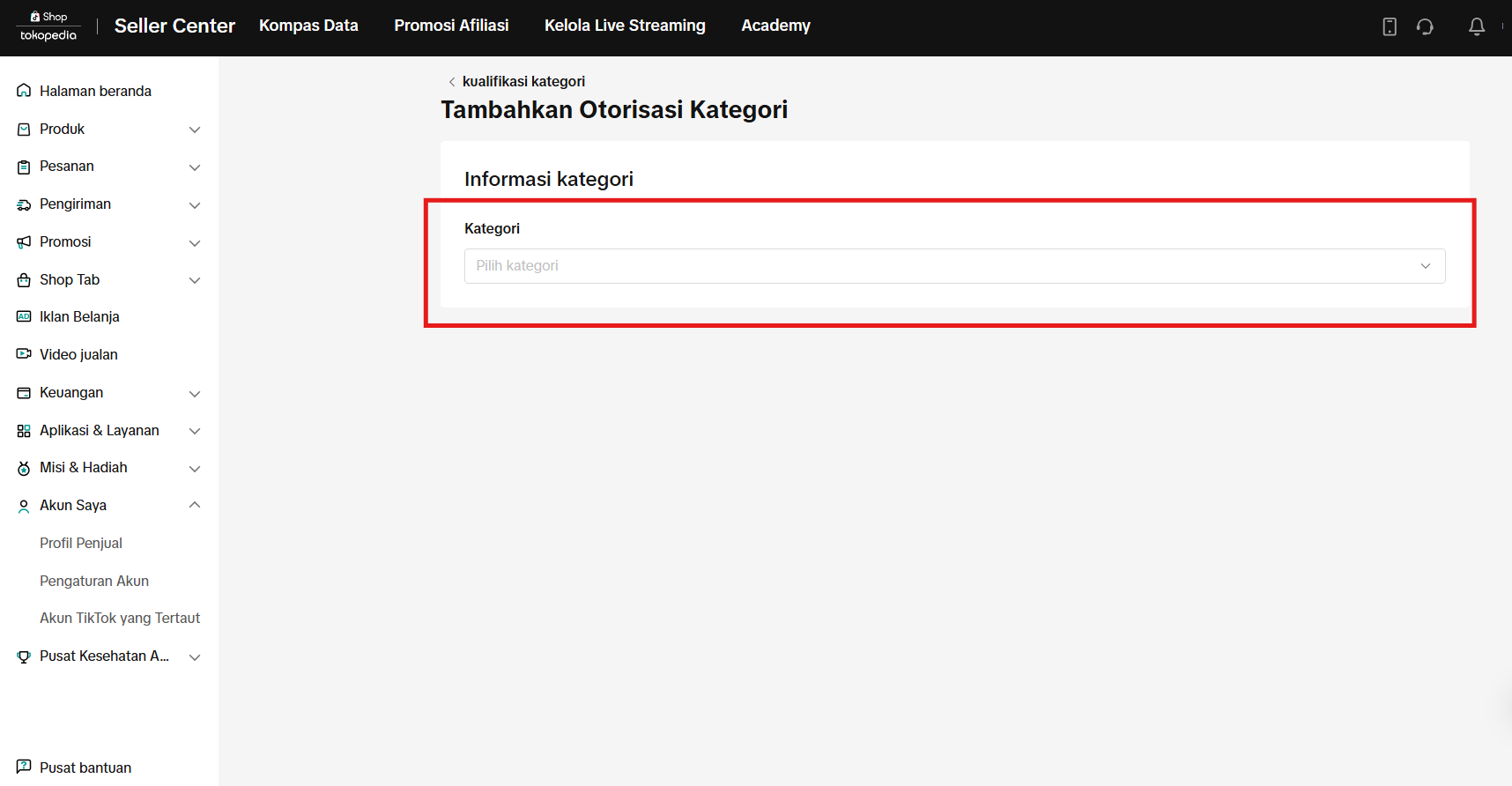Viewport: 1512px width, 786px height.
Task: Expand the Pusat Kesehatan Akun chevron
Action: pos(195,657)
